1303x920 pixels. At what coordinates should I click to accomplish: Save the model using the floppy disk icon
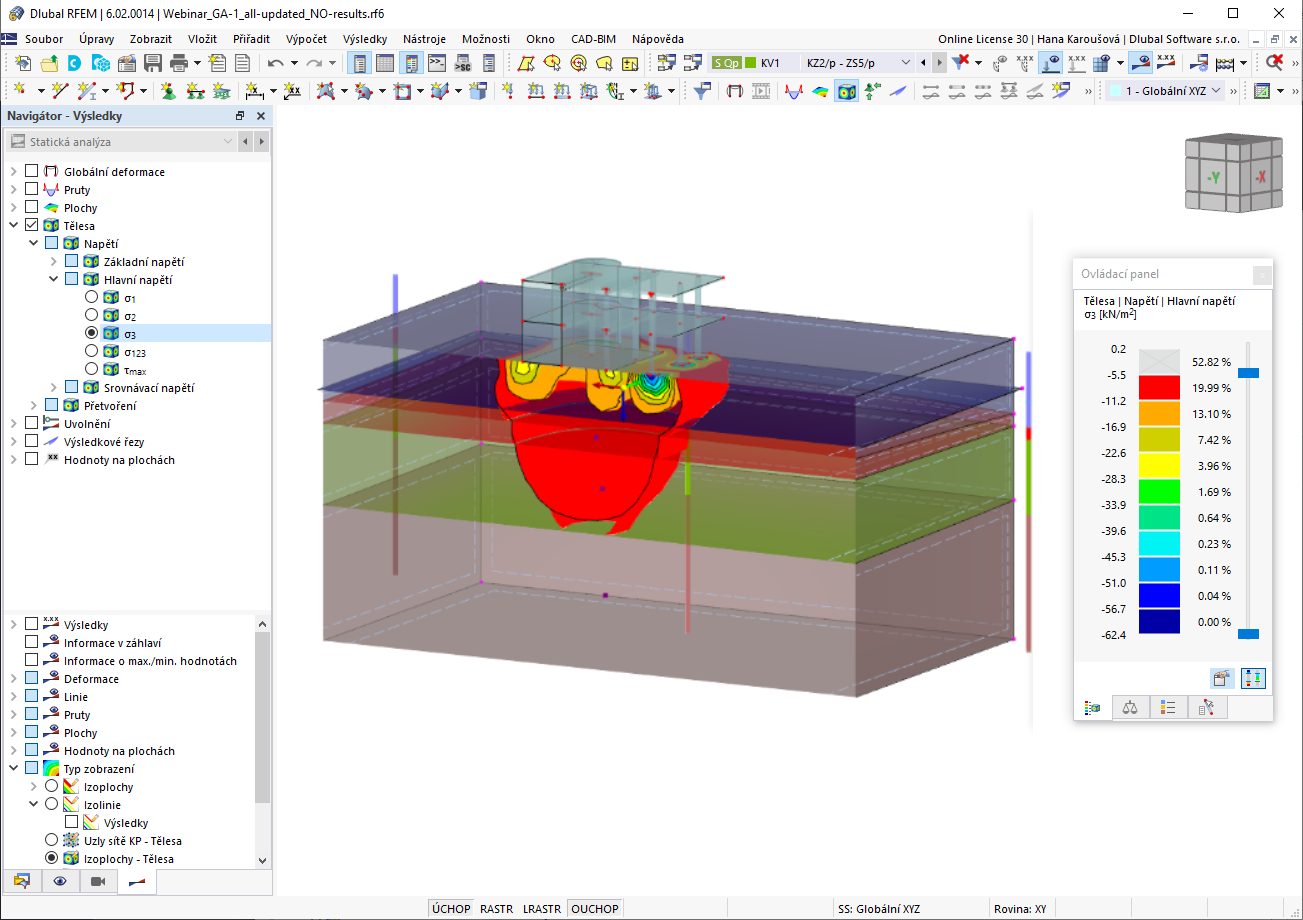153,63
